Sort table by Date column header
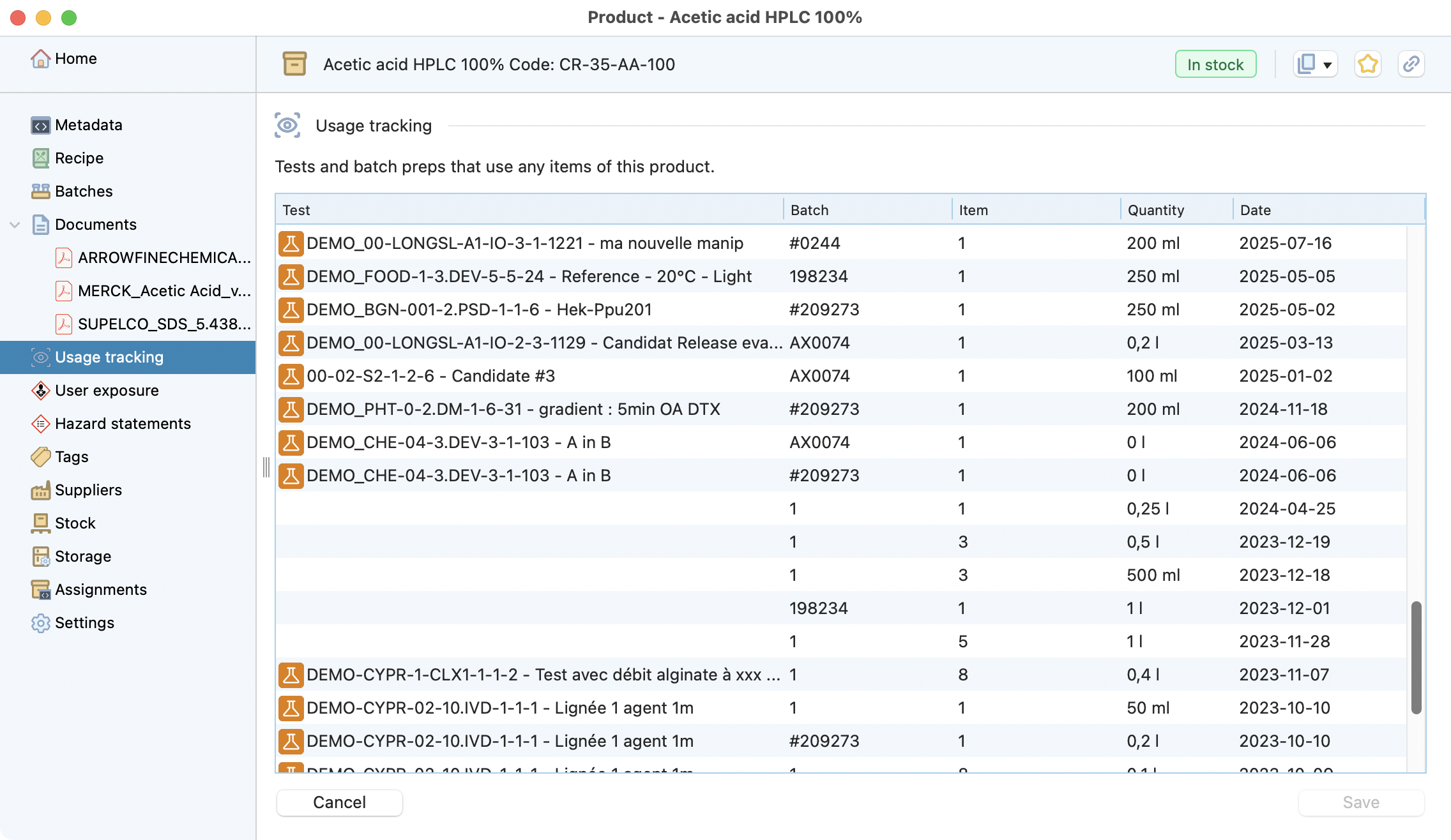The width and height of the screenshot is (1451, 840). pos(1256,210)
